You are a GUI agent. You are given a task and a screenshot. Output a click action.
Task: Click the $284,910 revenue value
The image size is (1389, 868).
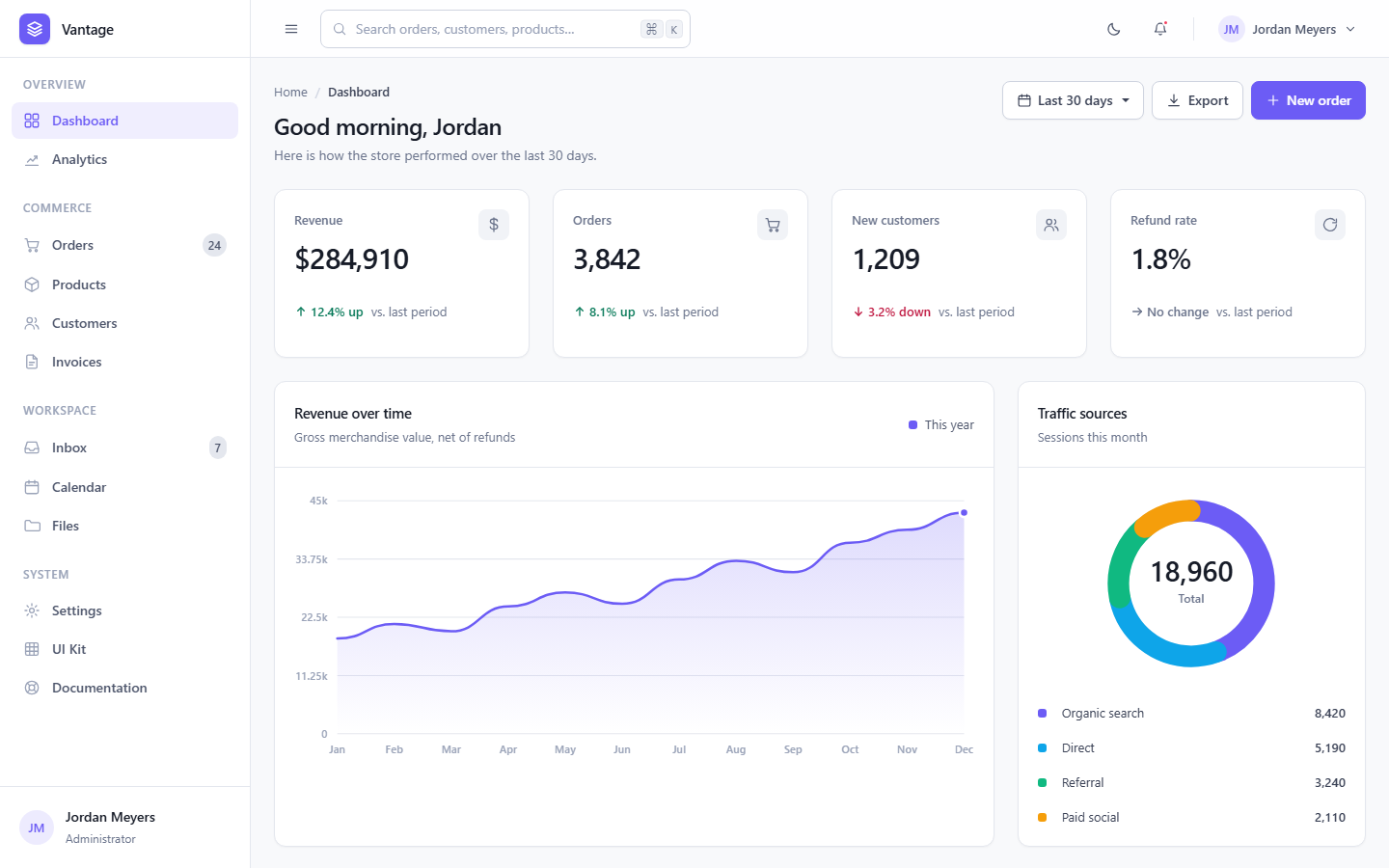click(351, 259)
